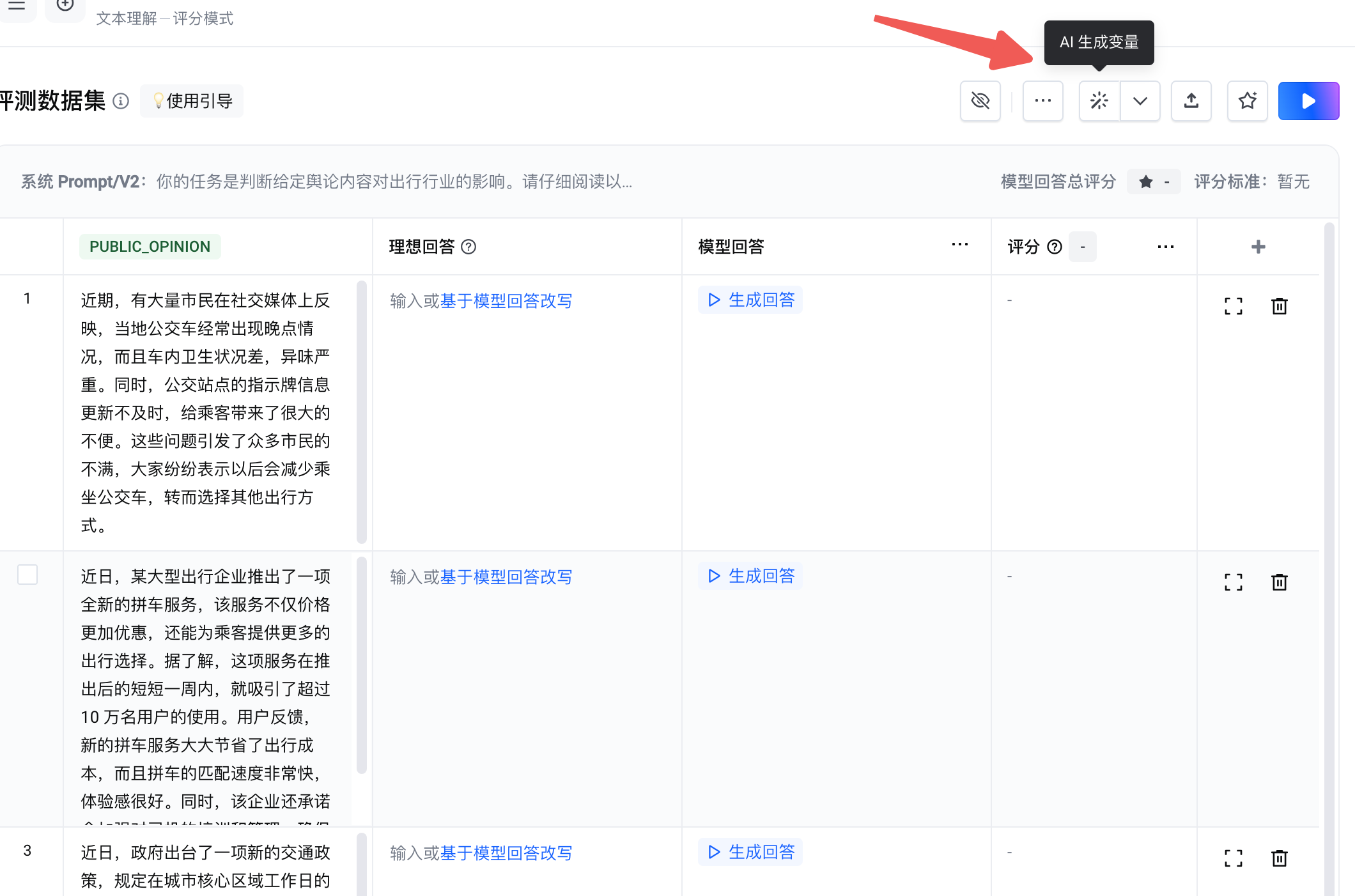Click the AI generate variables sparkle icon
The image size is (1355, 896).
pyautogui.click(x=1099, y=101)
